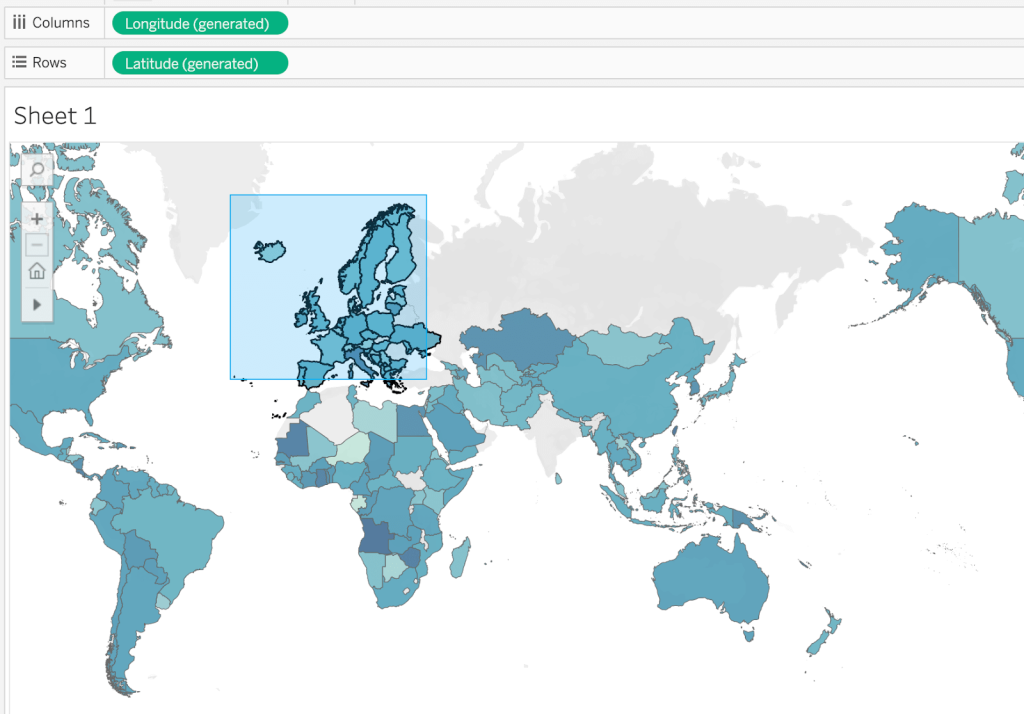Image resolution: width=1024 pixels, height=714 pixels.
Task: Click the Rows shelf label
Action: click(50, 63)
